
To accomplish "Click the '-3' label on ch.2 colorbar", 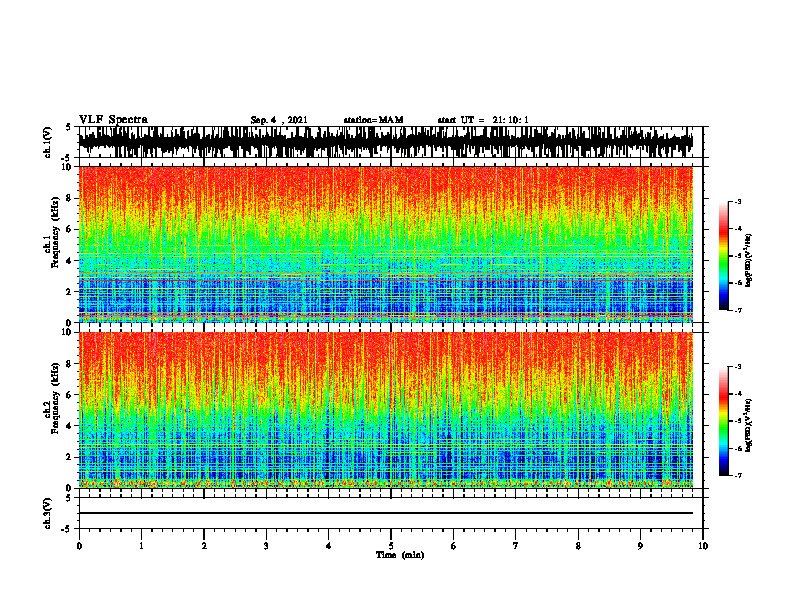I will (x=738, y=367).
